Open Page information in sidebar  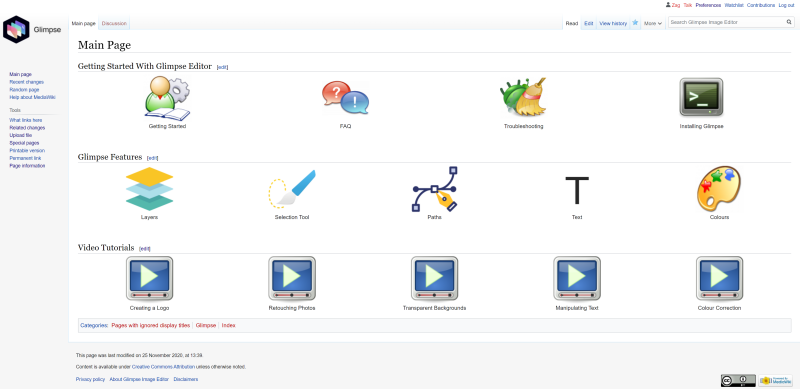[x=27, y=166]
